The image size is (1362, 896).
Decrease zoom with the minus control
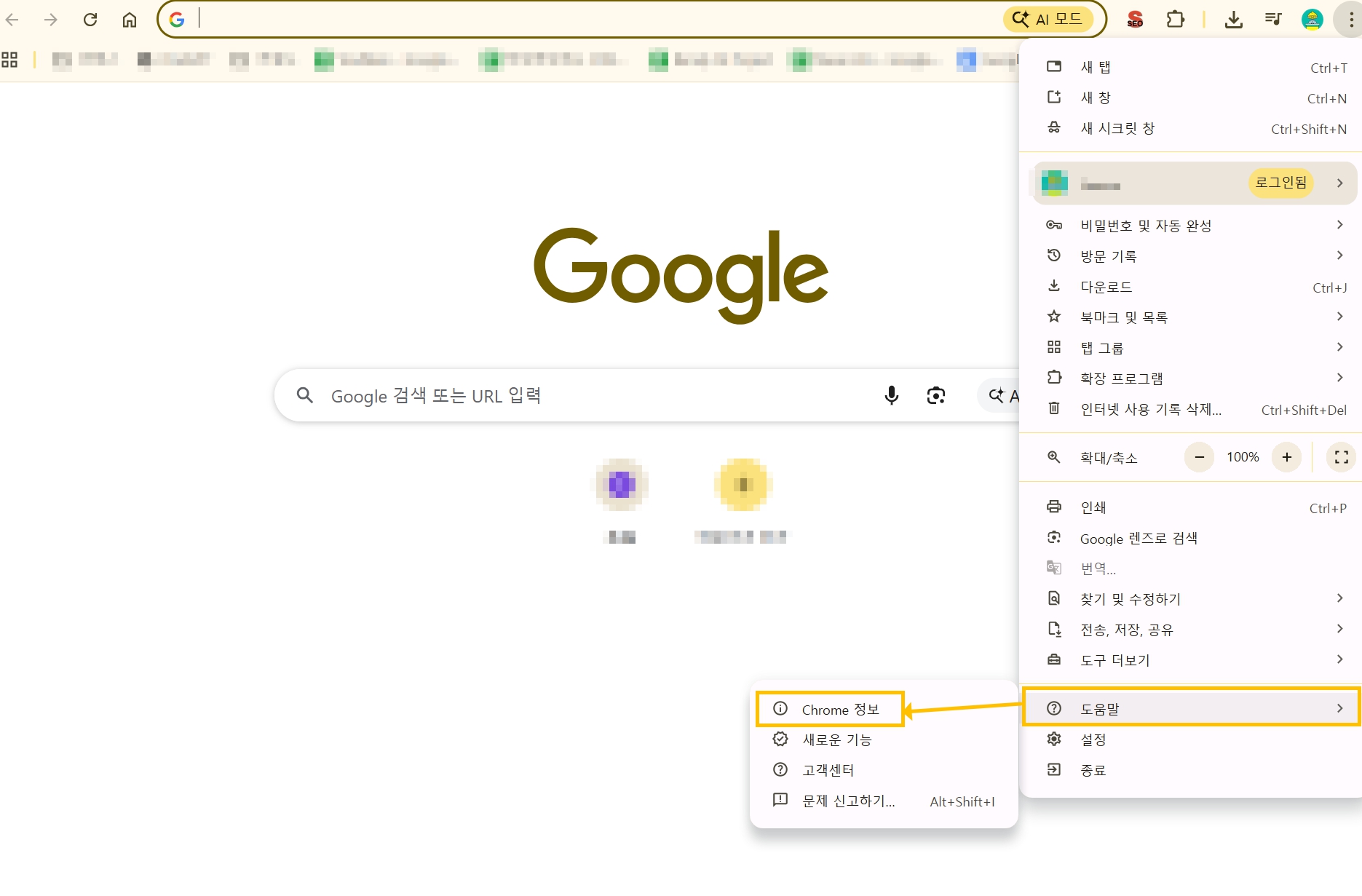[x=1199, y=457]
